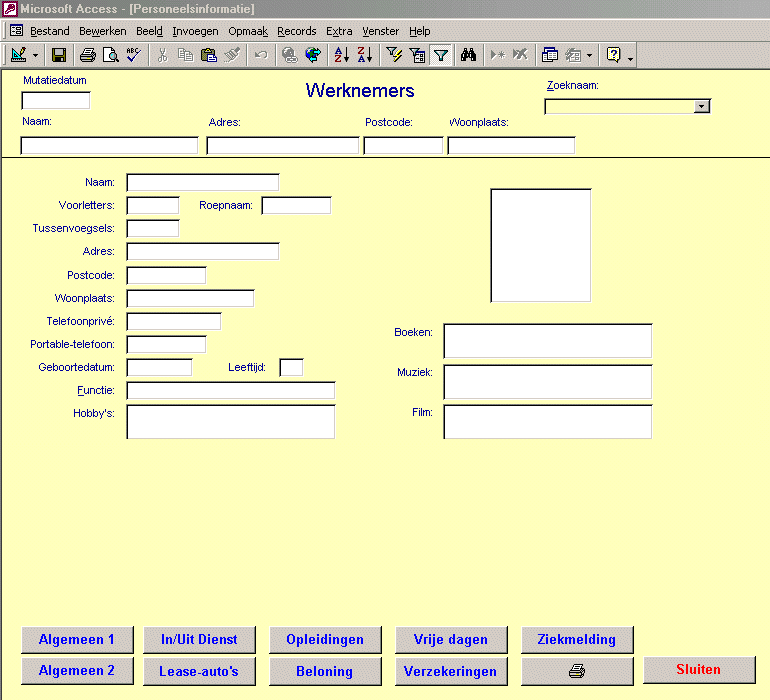Click the Boeken text box

tap(548, 341)
